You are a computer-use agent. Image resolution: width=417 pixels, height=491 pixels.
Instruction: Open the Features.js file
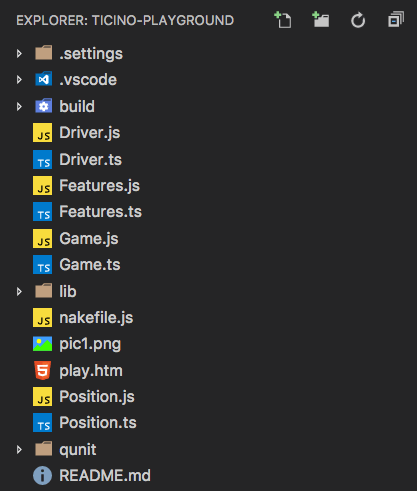(99, 186)
